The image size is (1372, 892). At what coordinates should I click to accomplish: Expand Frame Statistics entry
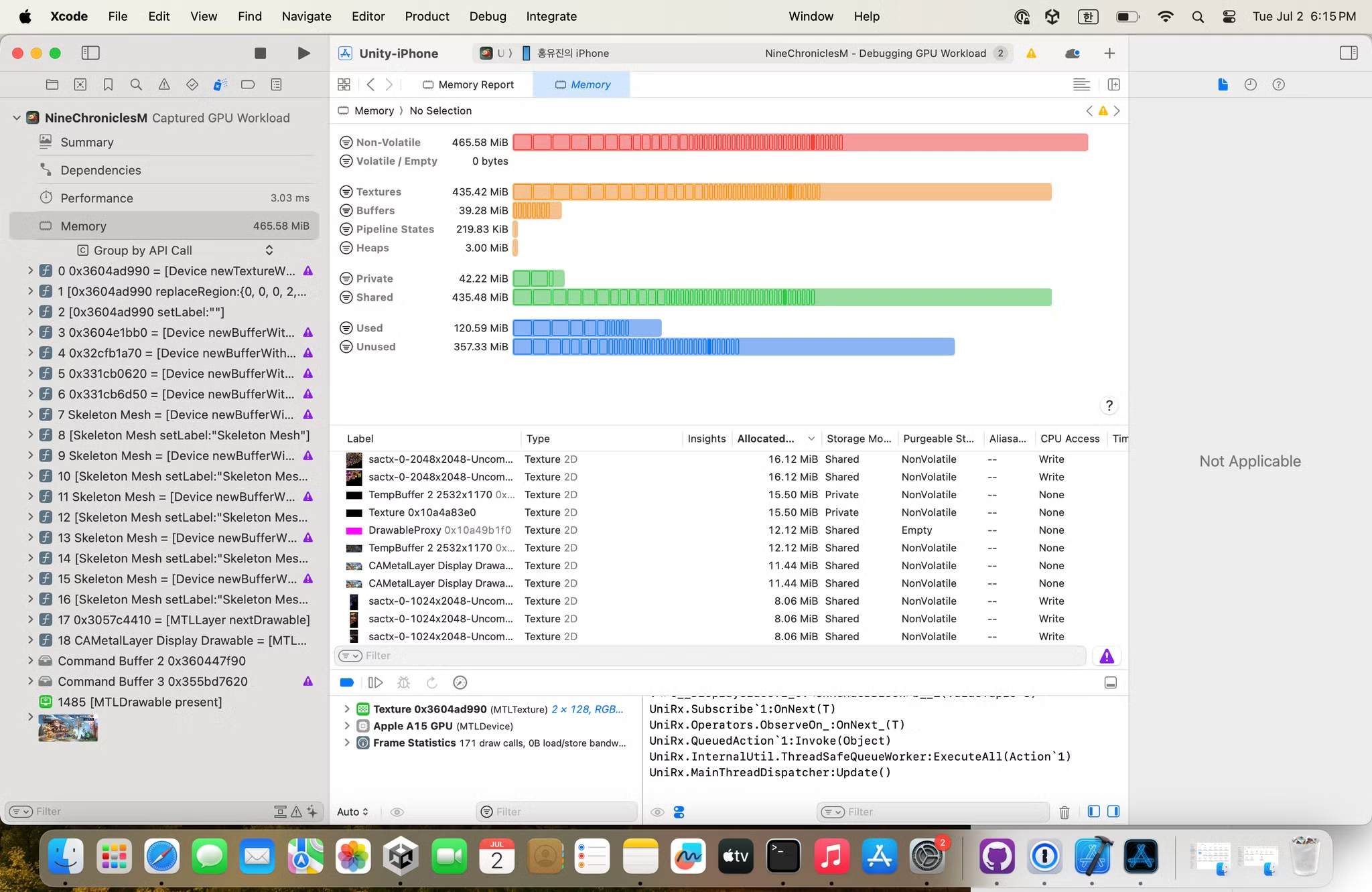[346, 742]
